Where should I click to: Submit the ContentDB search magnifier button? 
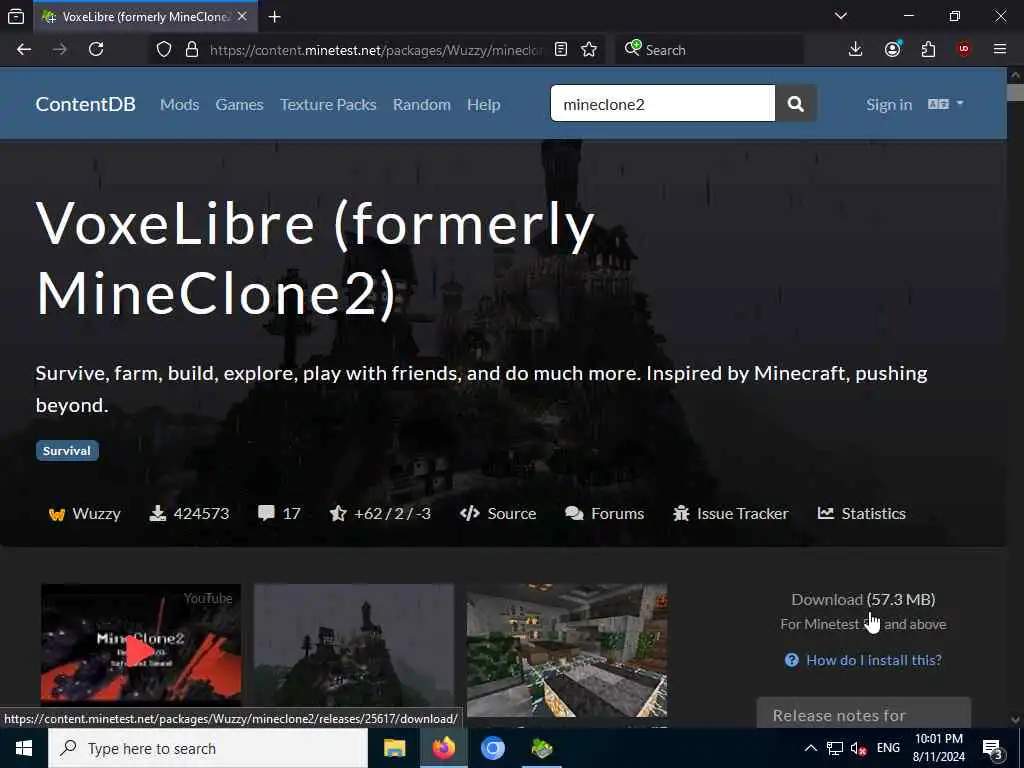click(795, 103)
